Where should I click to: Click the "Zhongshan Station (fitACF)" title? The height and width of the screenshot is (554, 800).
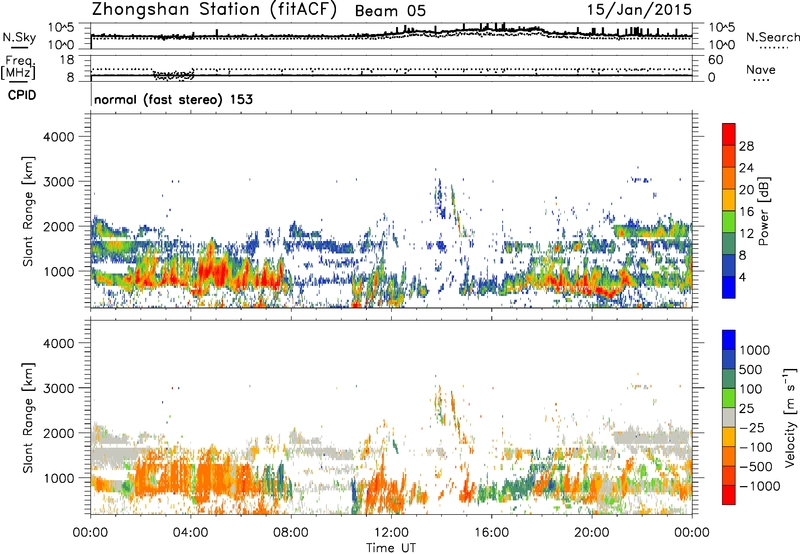pyautogui.click(x=214, y=10)
